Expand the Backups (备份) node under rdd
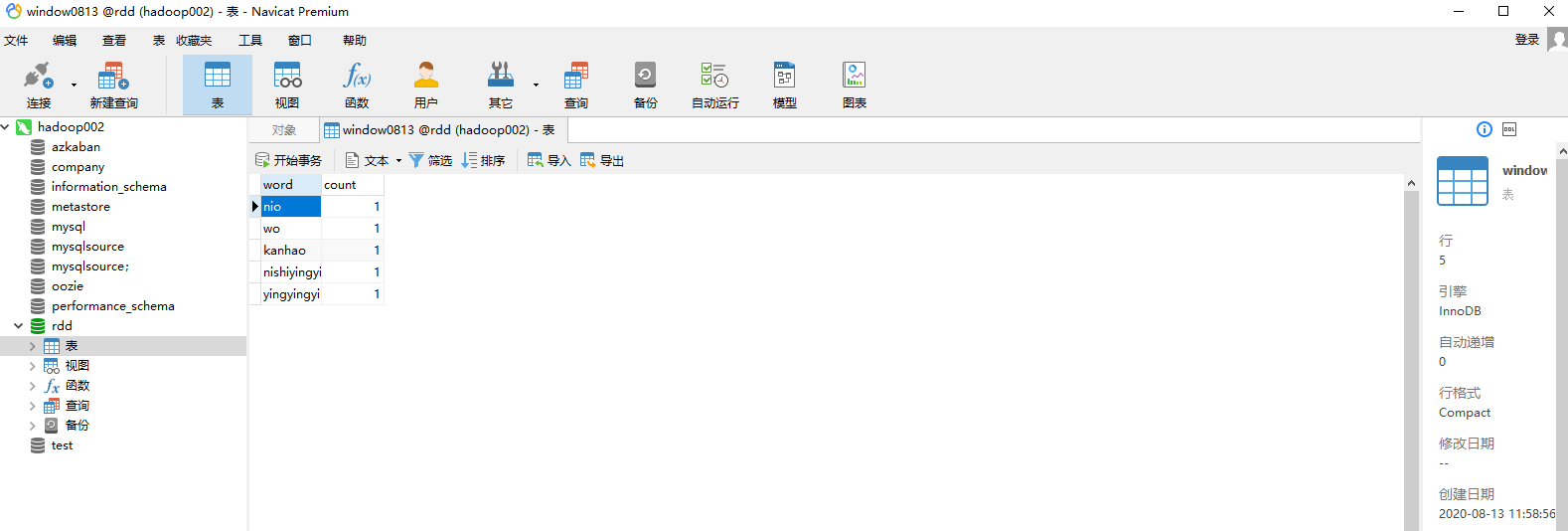Image resolution: width=1568 pixels, height=531 pixels. (33, 426)
